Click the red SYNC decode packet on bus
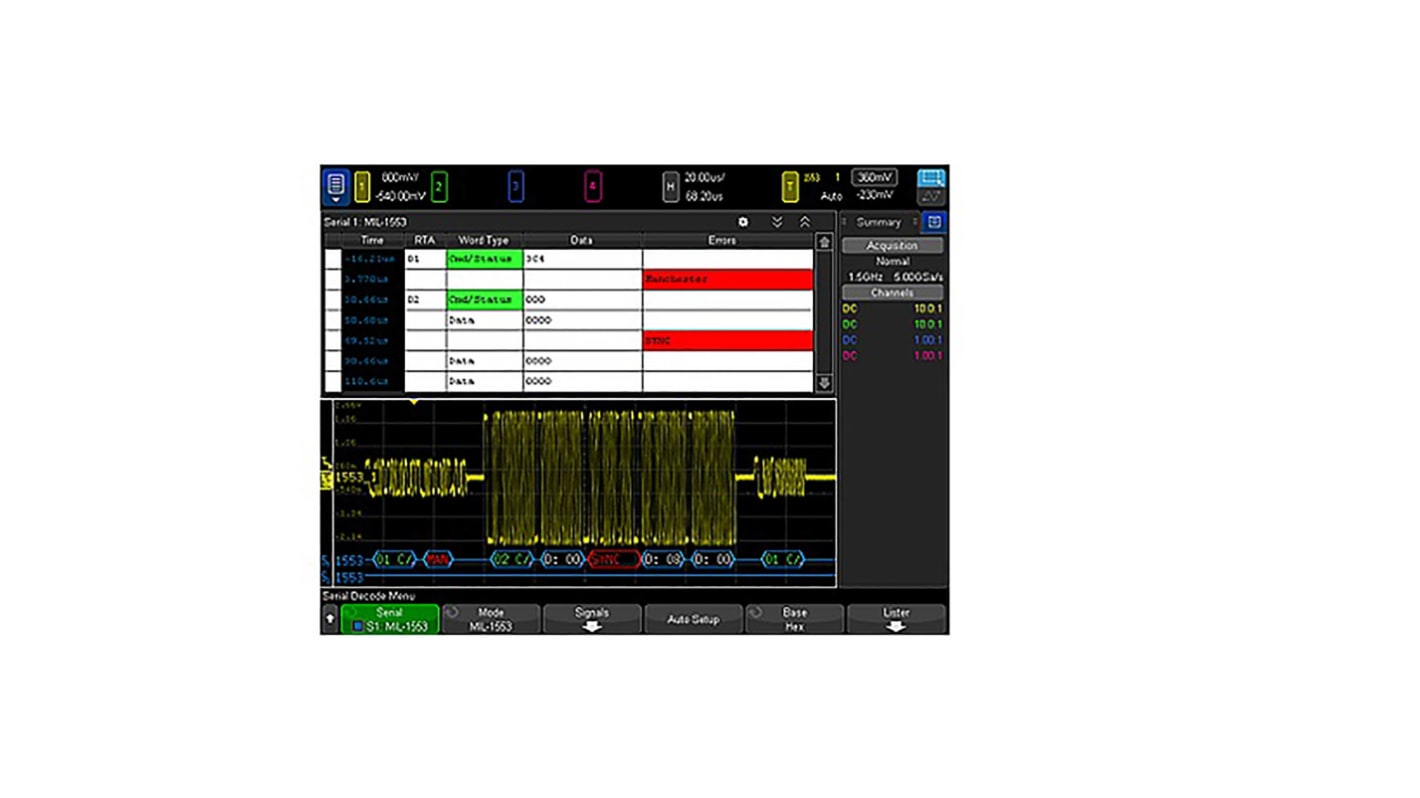The image size is (1420, 798). point(613,560)
